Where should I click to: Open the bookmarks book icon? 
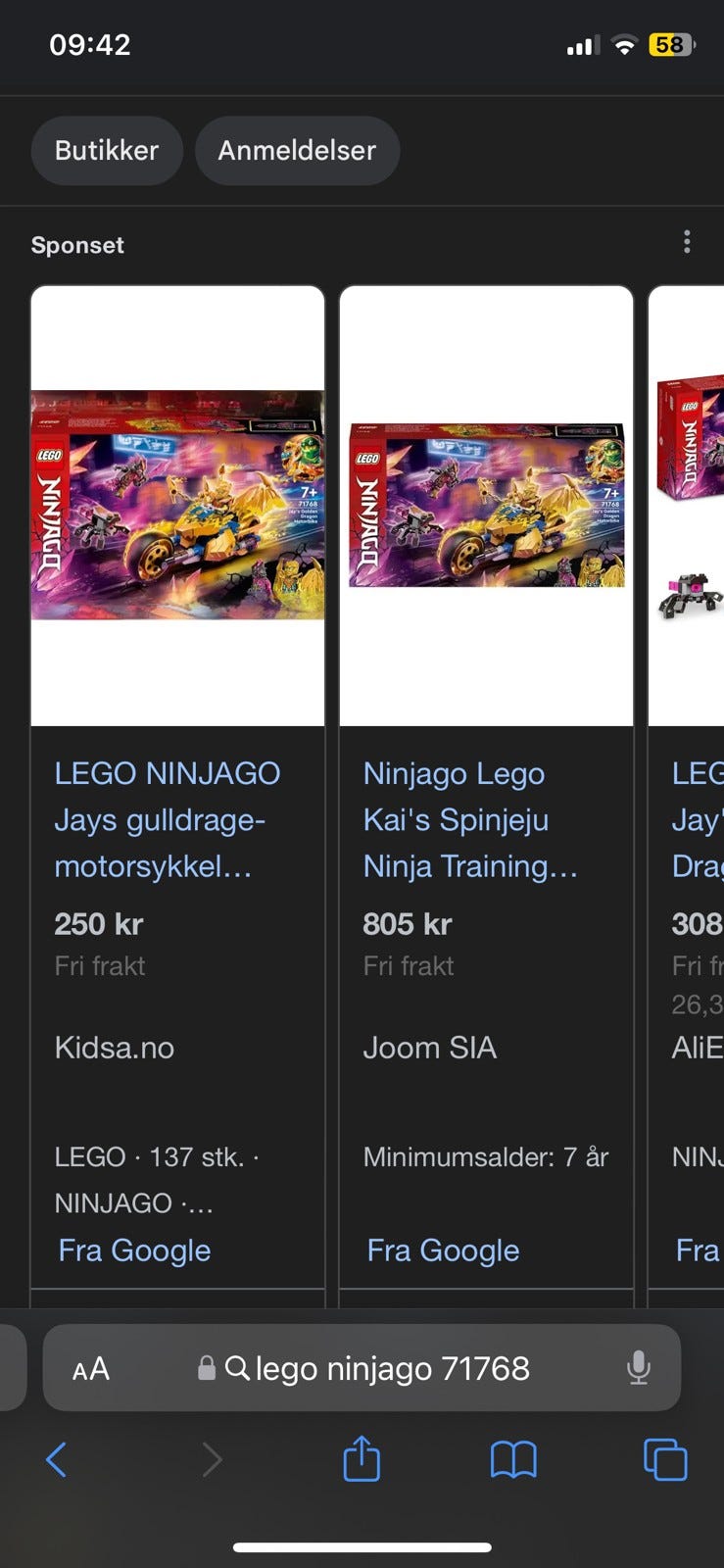tap(513, 1460)
